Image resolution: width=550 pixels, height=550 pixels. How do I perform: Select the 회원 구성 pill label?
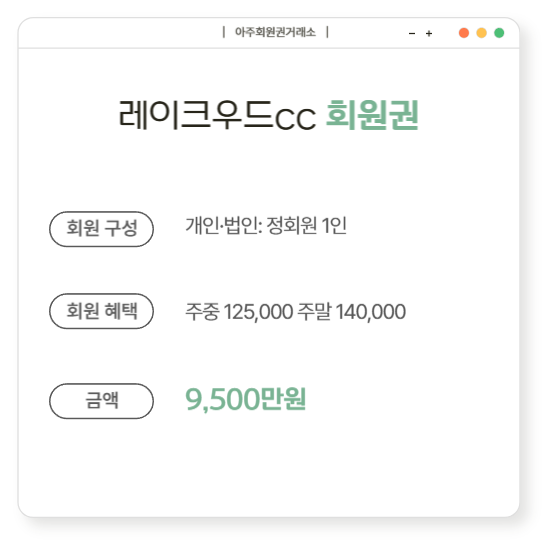coord(101,229)
